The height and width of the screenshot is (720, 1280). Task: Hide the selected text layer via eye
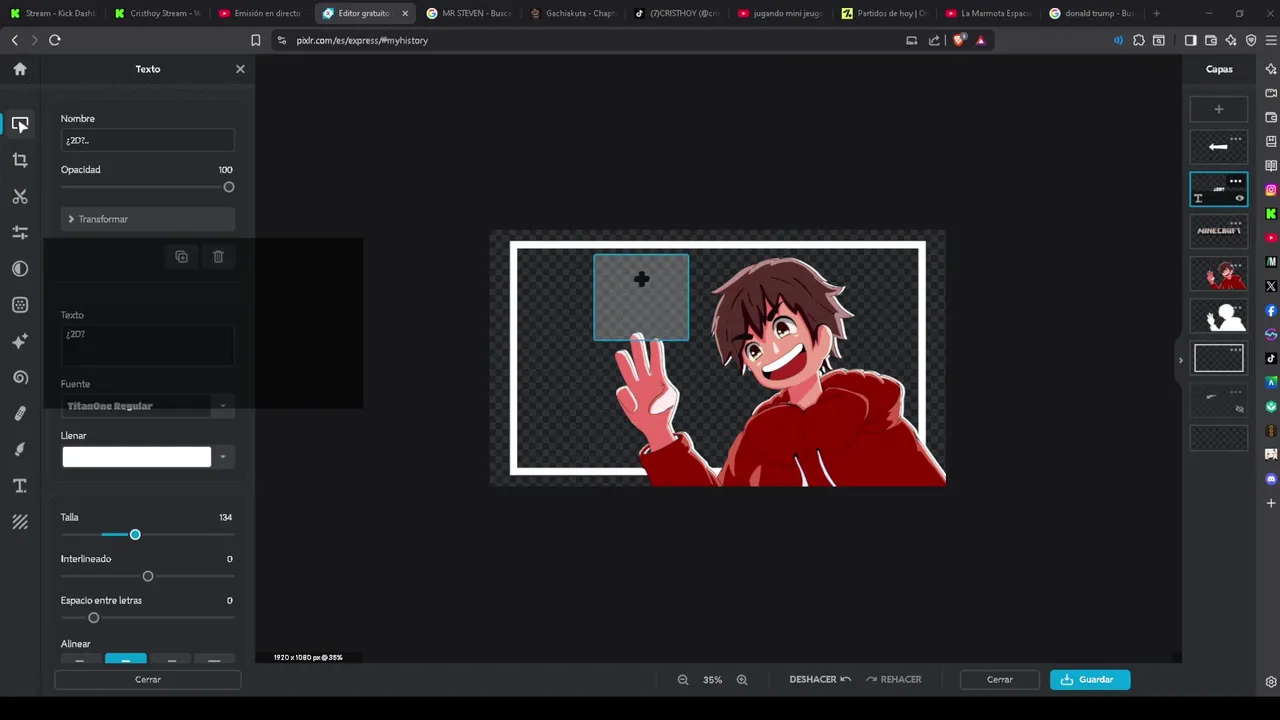tap(1239, 198)
